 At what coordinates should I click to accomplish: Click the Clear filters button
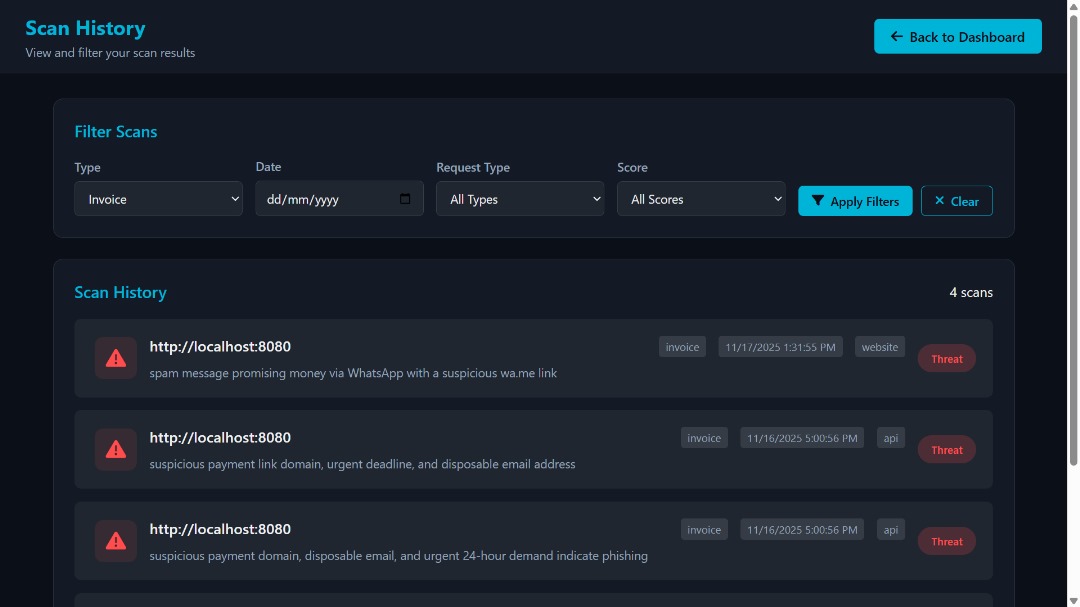pos(957,201)
